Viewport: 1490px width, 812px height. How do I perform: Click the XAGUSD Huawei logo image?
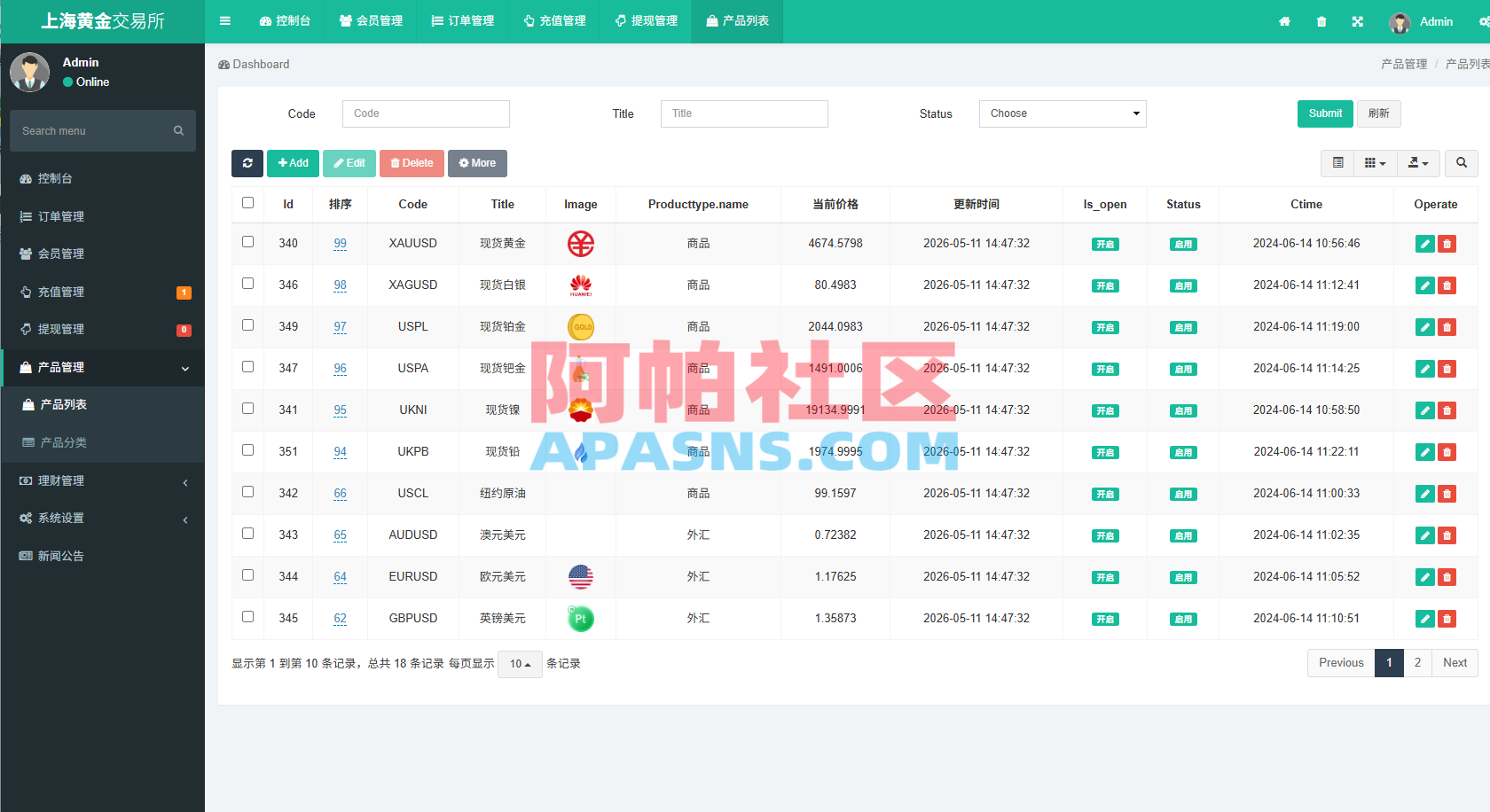581,285
